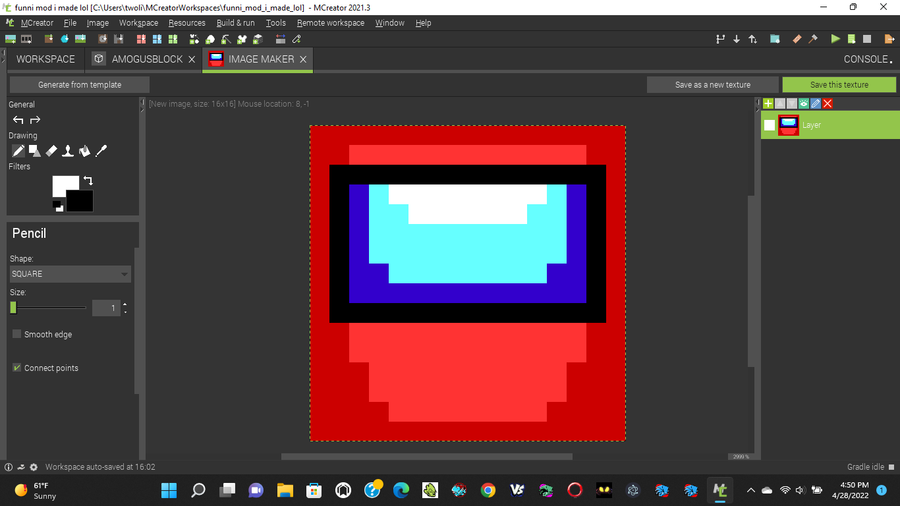The width and height of the screenshot is (900, 506).
Task: Move layer up in the layer panel
Action: (780, 104)
